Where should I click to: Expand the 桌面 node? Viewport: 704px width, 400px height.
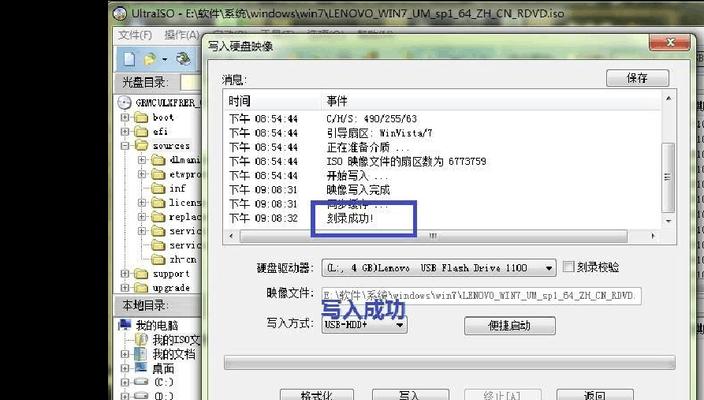[125, 368]
